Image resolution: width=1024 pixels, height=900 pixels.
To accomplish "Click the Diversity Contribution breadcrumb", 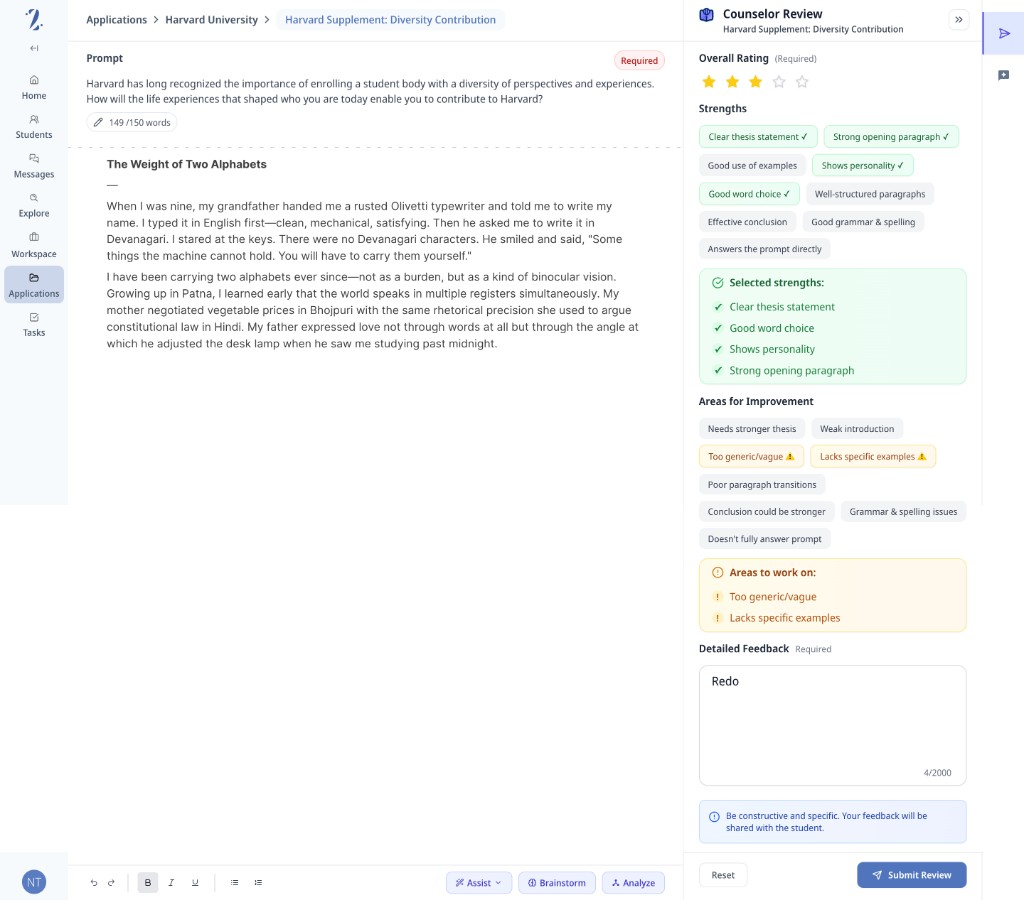I will coord(391,20).
